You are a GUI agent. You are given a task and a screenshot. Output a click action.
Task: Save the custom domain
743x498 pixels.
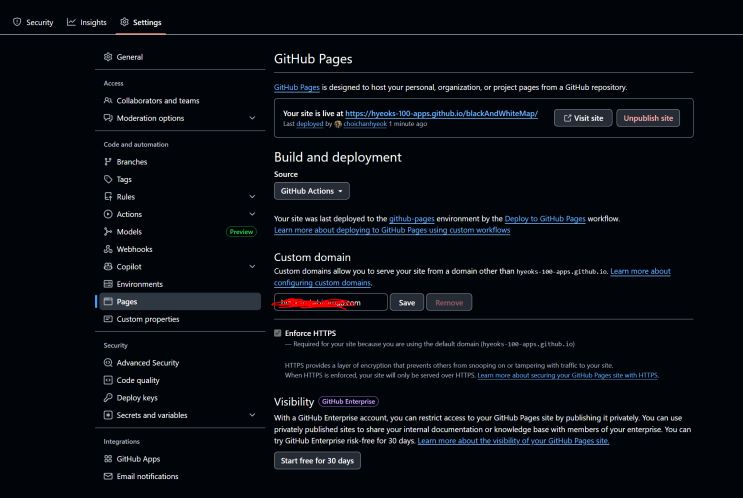pos(407,302)
